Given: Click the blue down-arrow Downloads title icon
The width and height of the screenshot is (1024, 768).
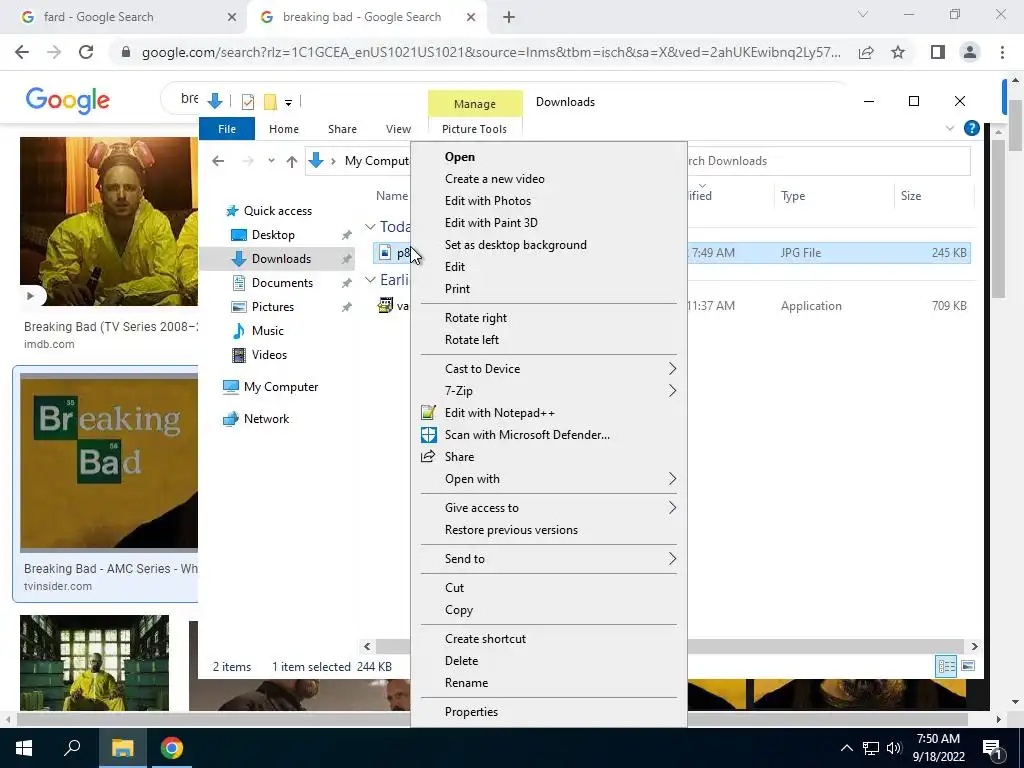Looking at the screenshot, I should pyautogui.click(x=214, y=101).
